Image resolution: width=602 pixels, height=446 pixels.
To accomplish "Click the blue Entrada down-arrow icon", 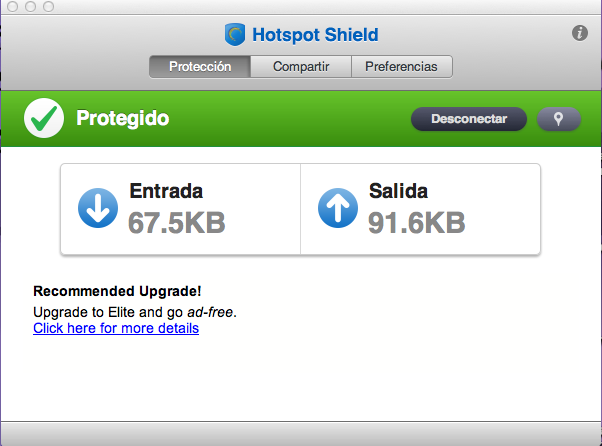I will point(98,208).
